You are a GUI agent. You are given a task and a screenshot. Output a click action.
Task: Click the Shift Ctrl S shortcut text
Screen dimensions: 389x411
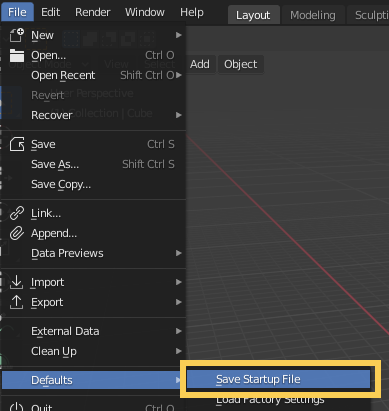tap(148, 164)
